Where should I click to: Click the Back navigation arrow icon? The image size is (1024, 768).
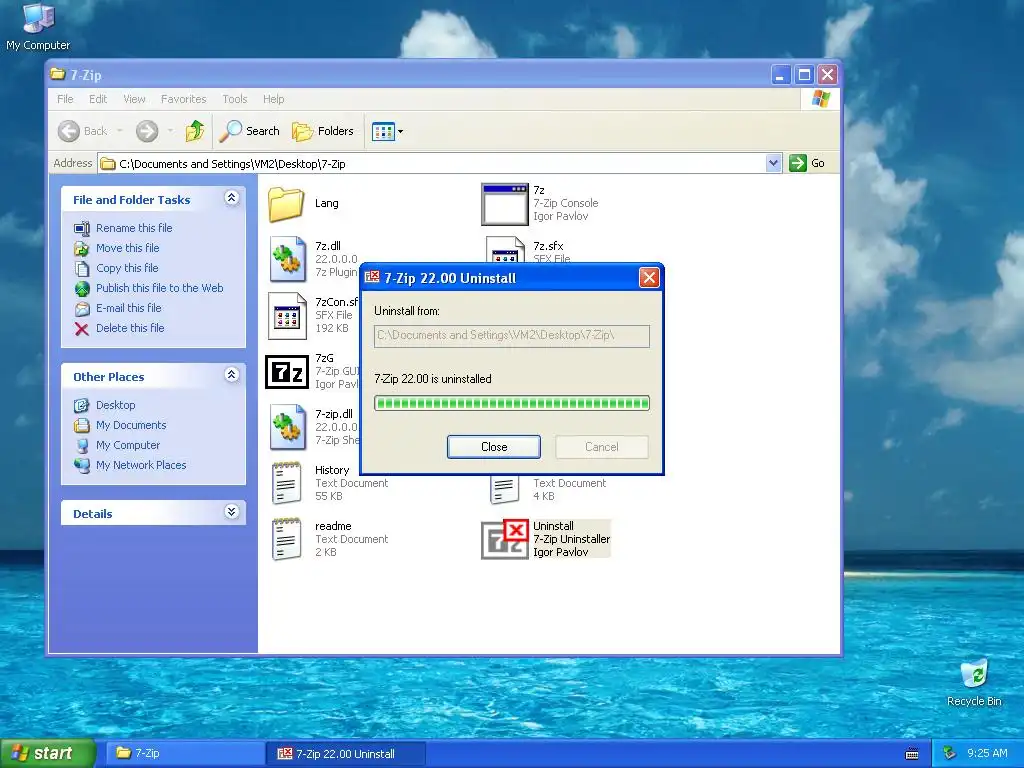click(69, 131)
